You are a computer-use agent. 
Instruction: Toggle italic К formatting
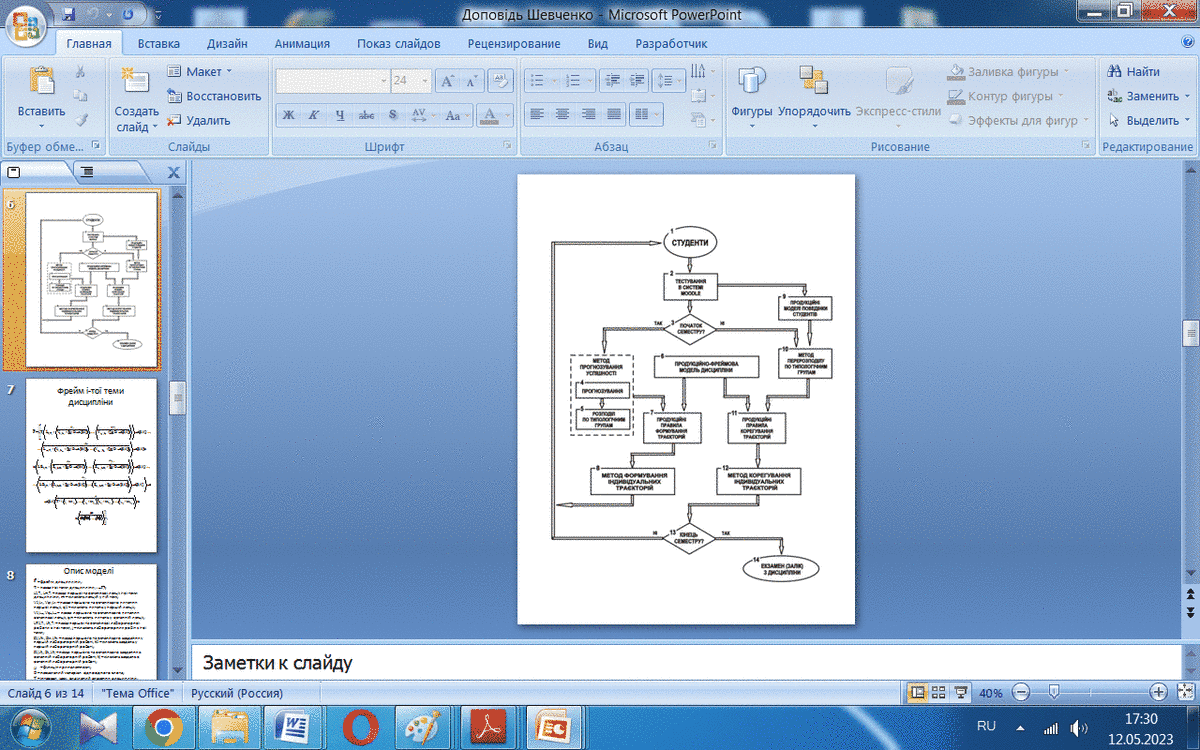[314, 114]
